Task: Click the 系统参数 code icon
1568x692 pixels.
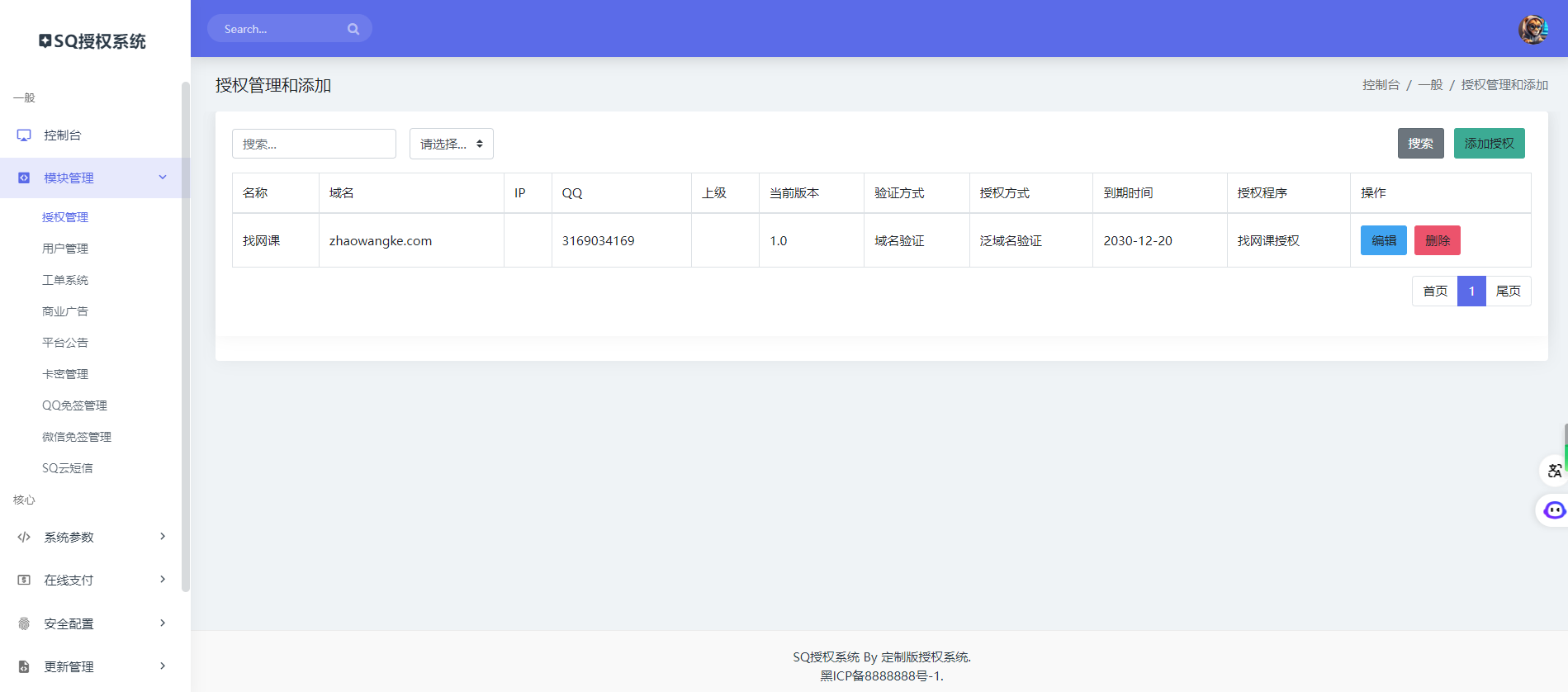Action: (24, 537)
